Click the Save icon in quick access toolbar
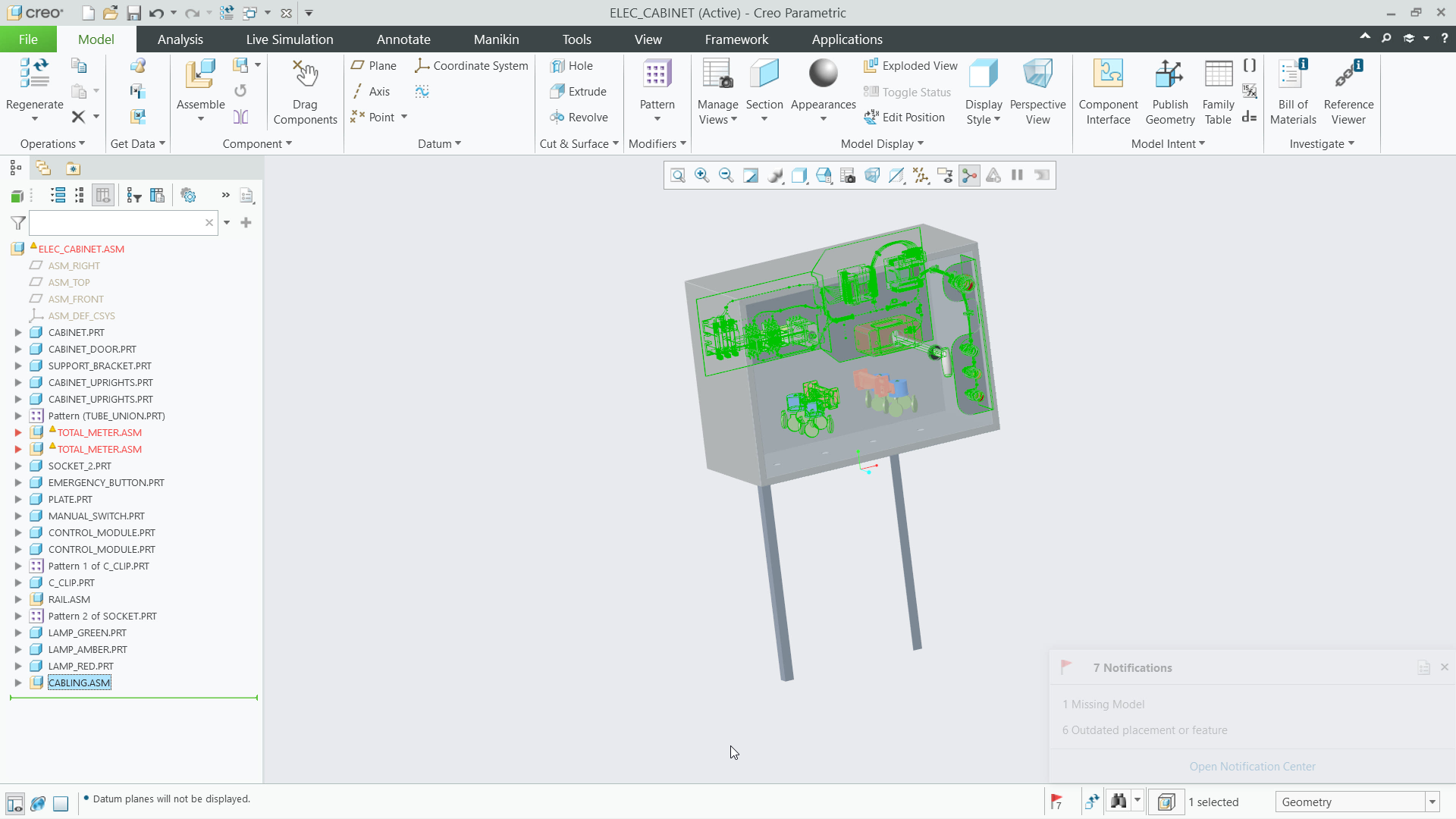The image size is (1456, 819). (133, 13)
